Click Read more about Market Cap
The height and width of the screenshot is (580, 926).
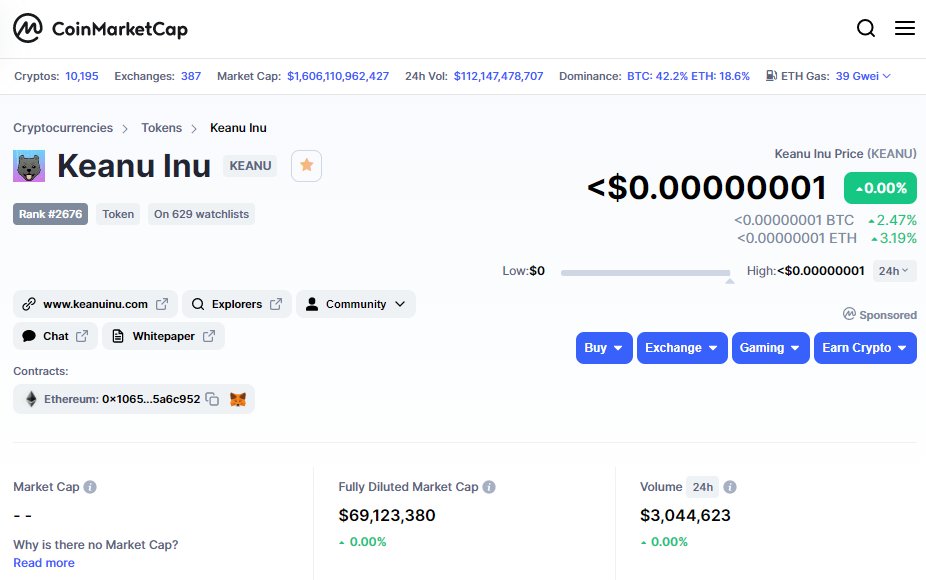(x=44, y=563)
